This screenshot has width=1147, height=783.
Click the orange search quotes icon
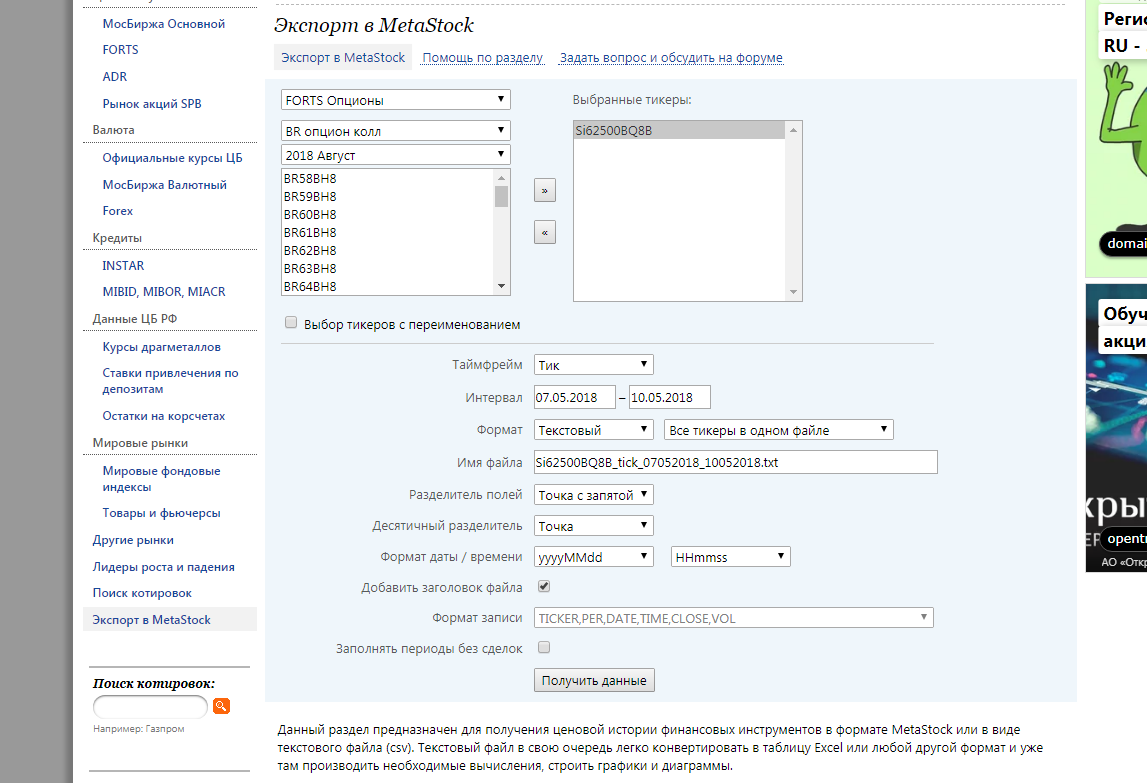(x=221, y=706)
